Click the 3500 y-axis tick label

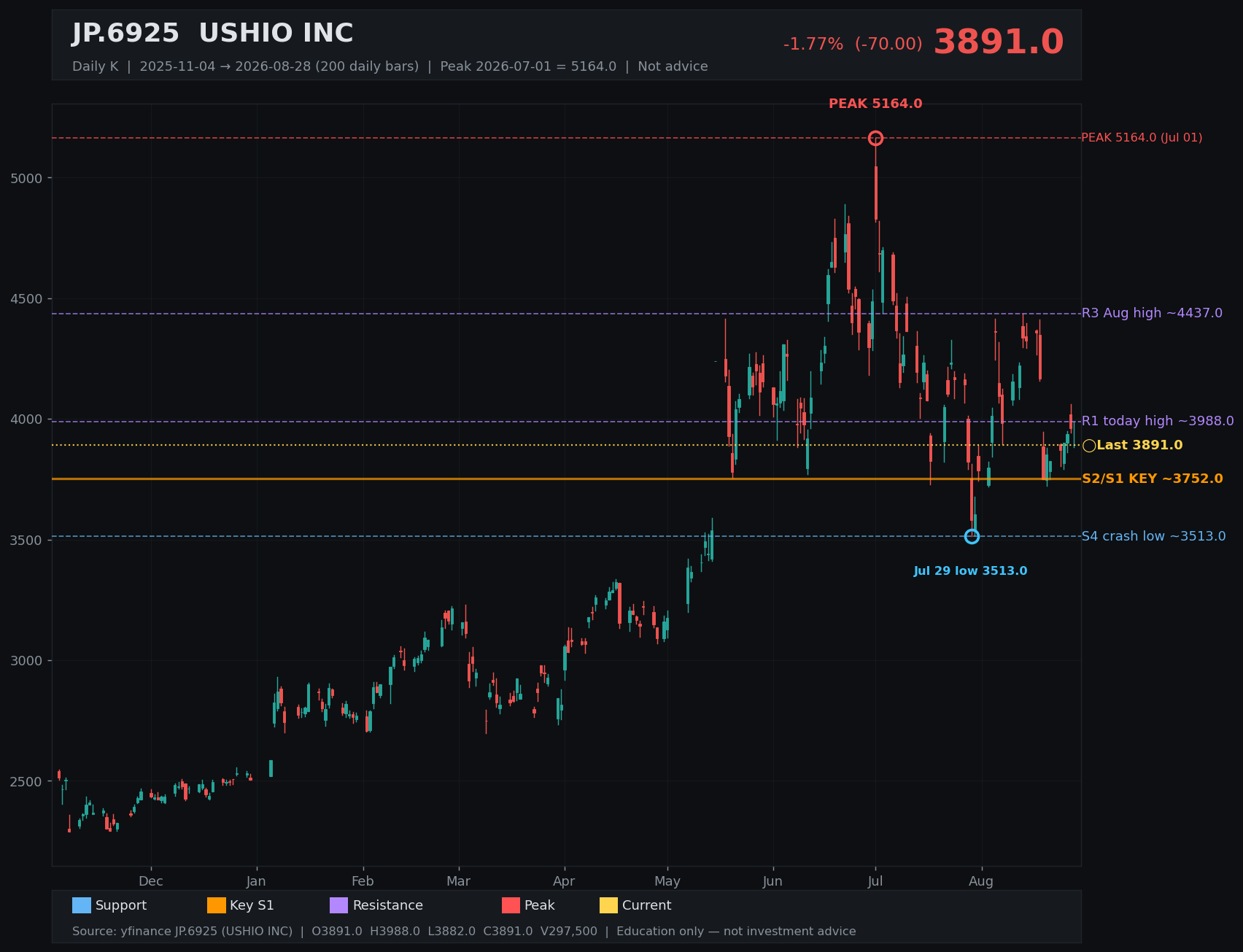28,541
